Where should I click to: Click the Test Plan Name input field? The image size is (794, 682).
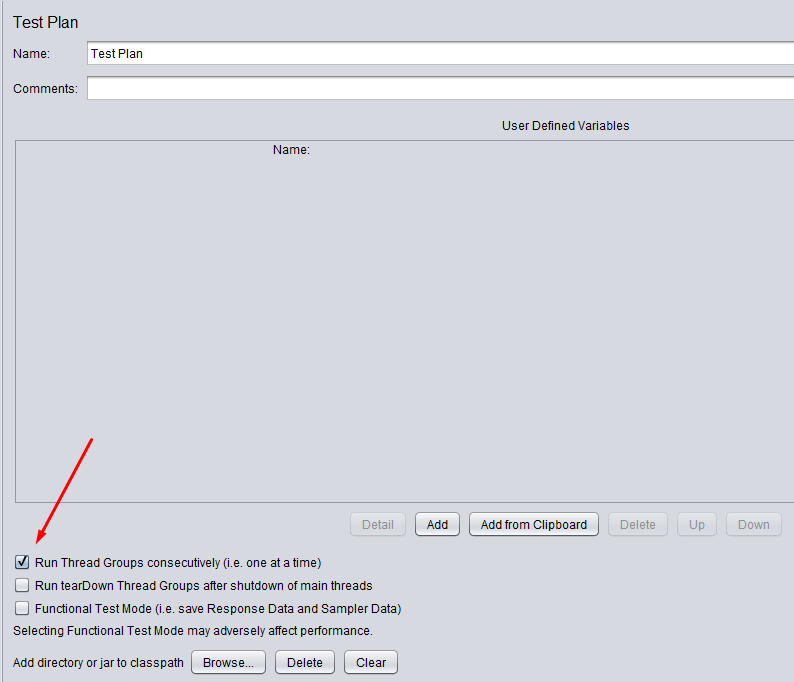(x=441, y=53)
